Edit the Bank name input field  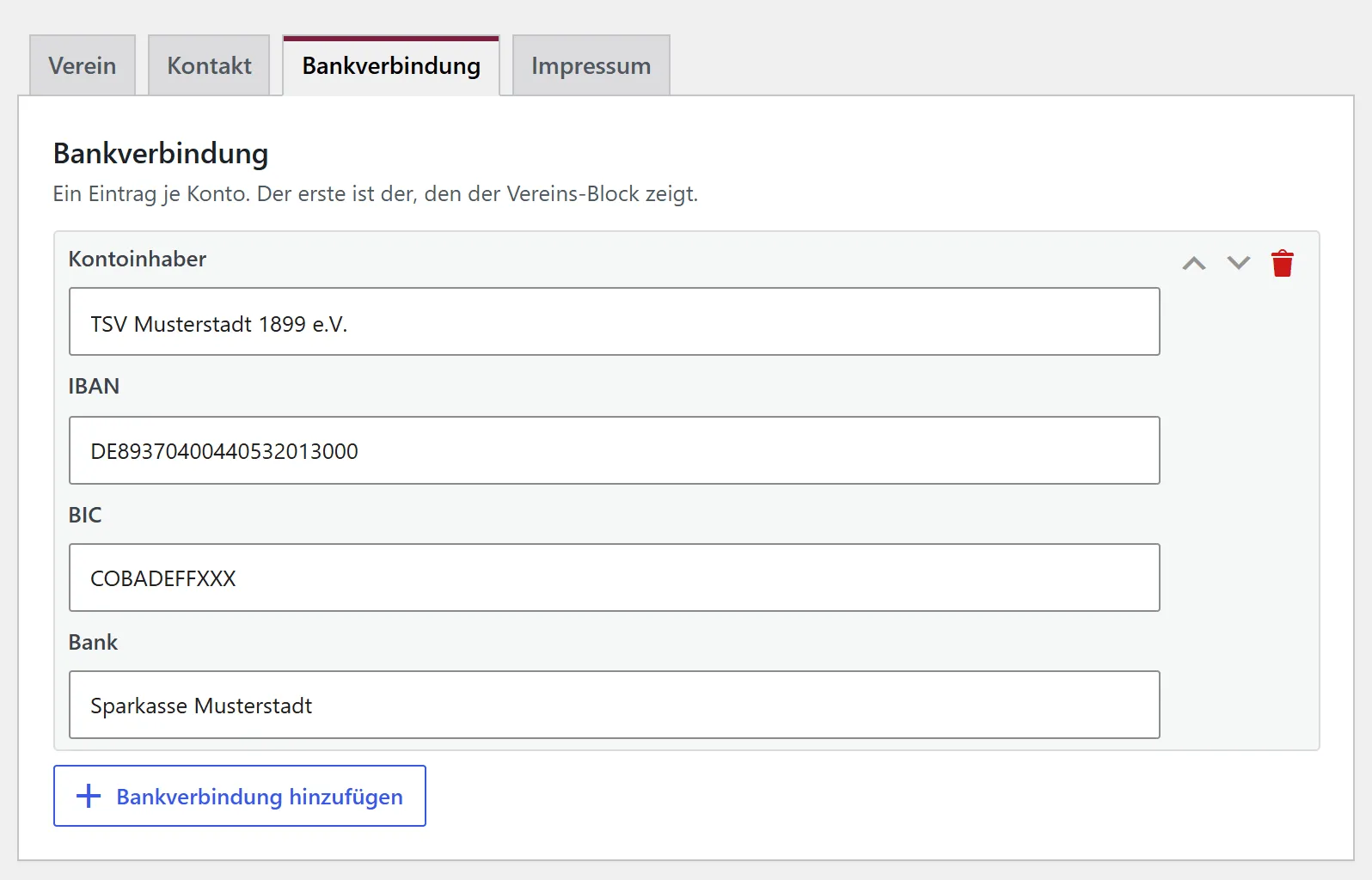coord(615,705)
